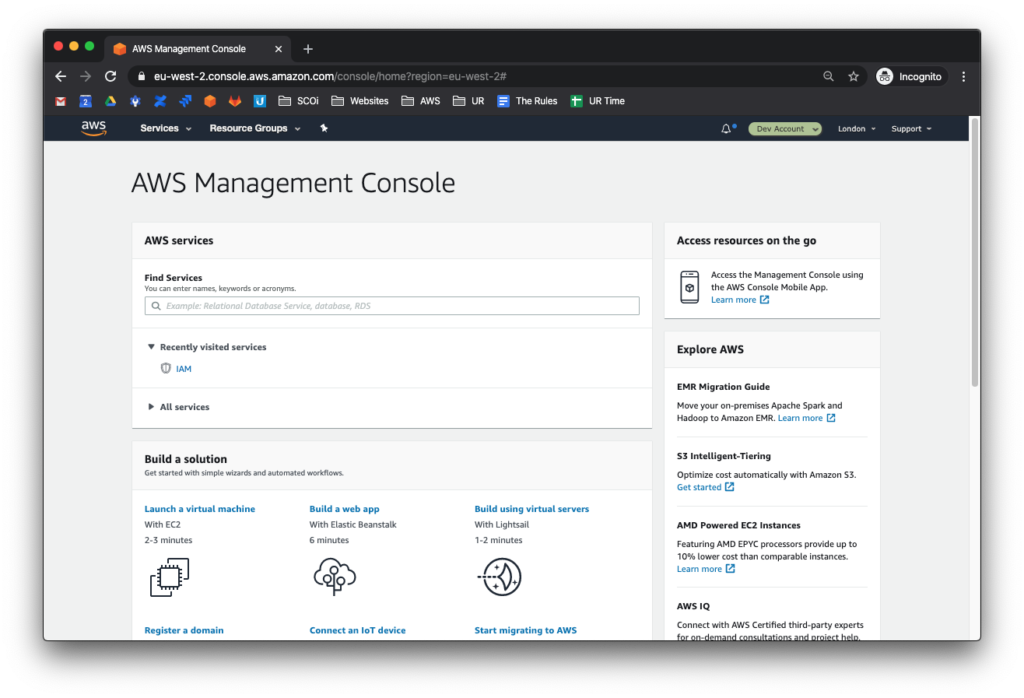The height and width of the screenshot is (698, 1024).
Task: Open the Support dropdown menu
Action: tap(911, 129)
